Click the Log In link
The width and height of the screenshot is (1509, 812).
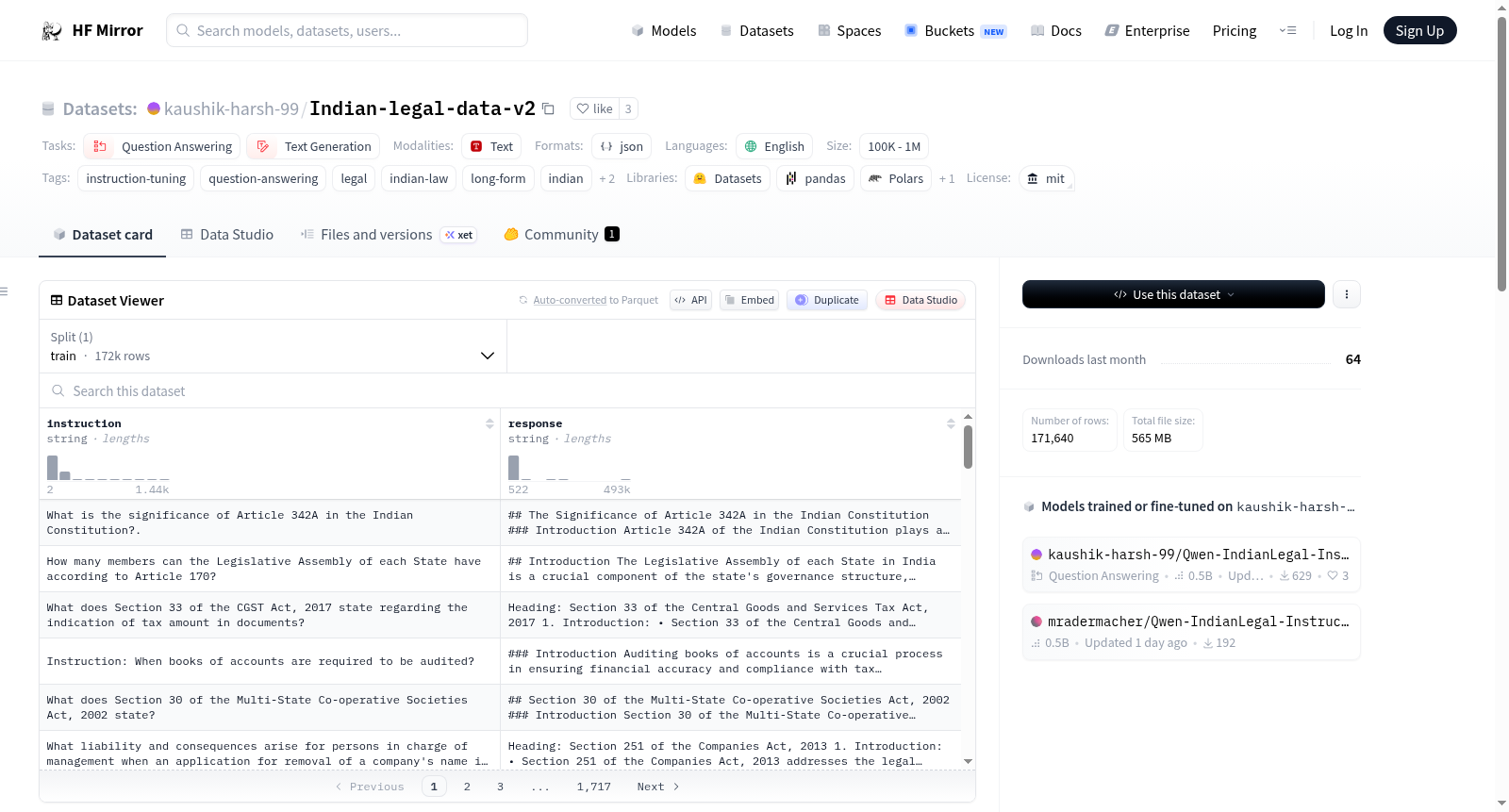click(x=1349, y=31)
